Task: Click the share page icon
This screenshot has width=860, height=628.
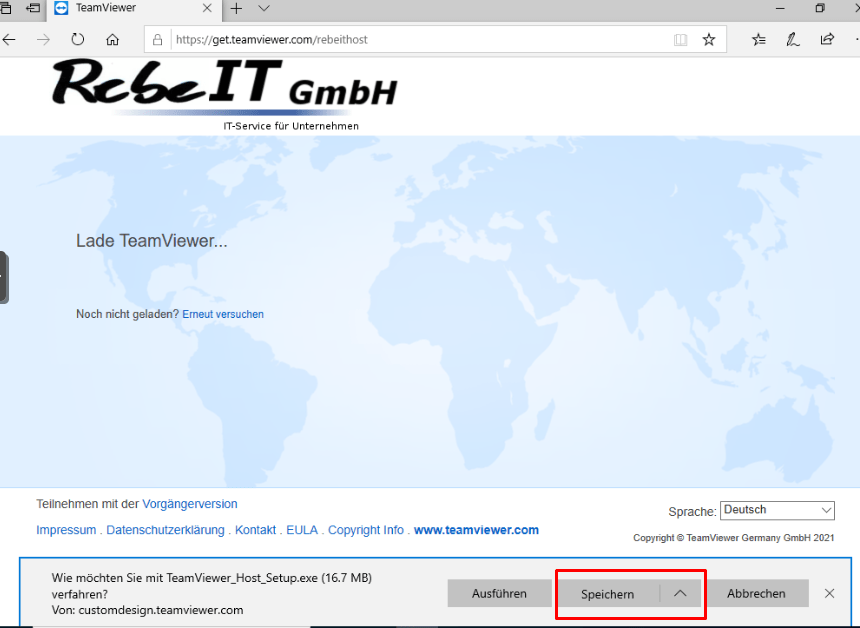Action: (827, 39)
